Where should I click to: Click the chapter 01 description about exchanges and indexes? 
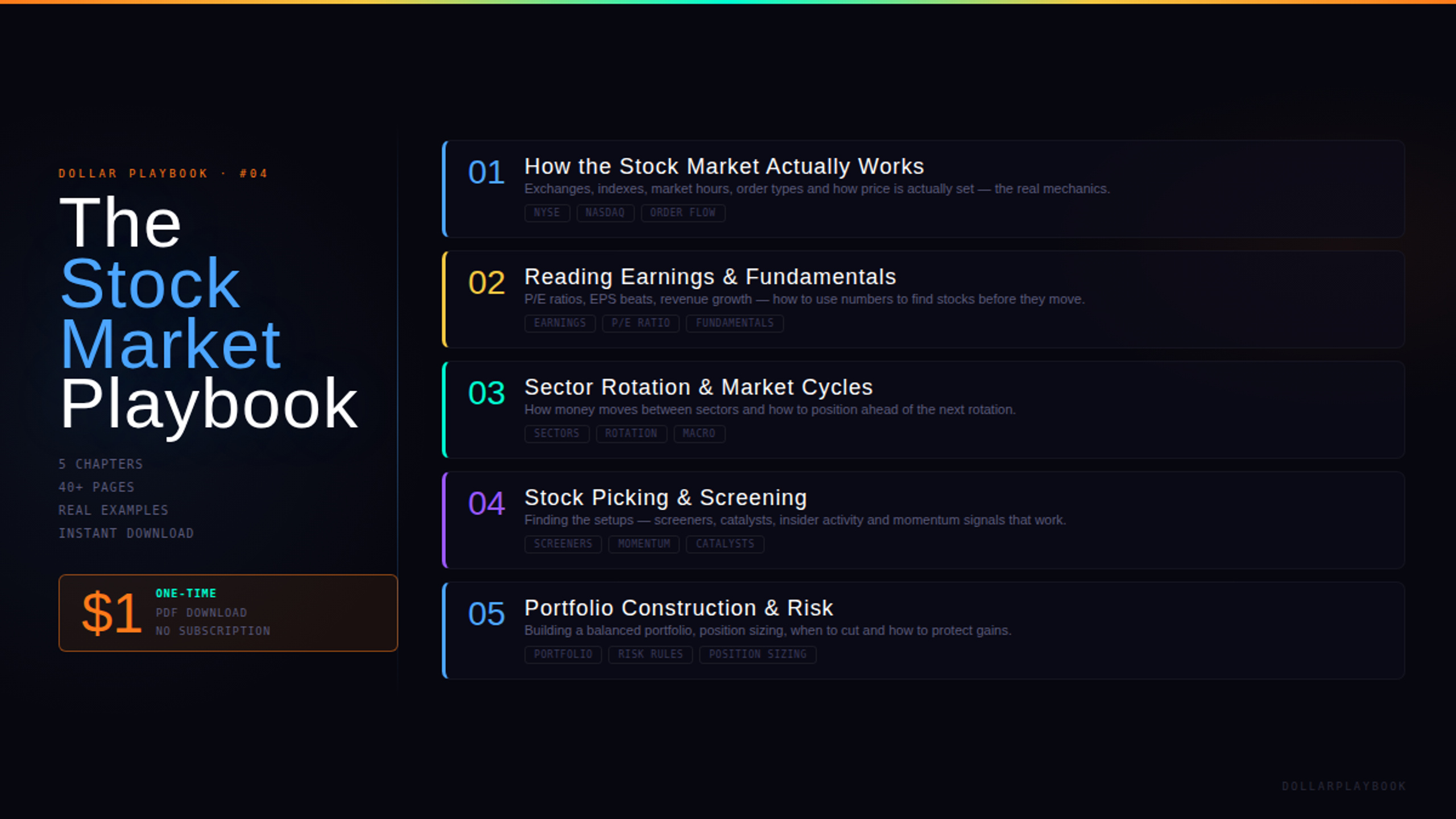[817, 189]
